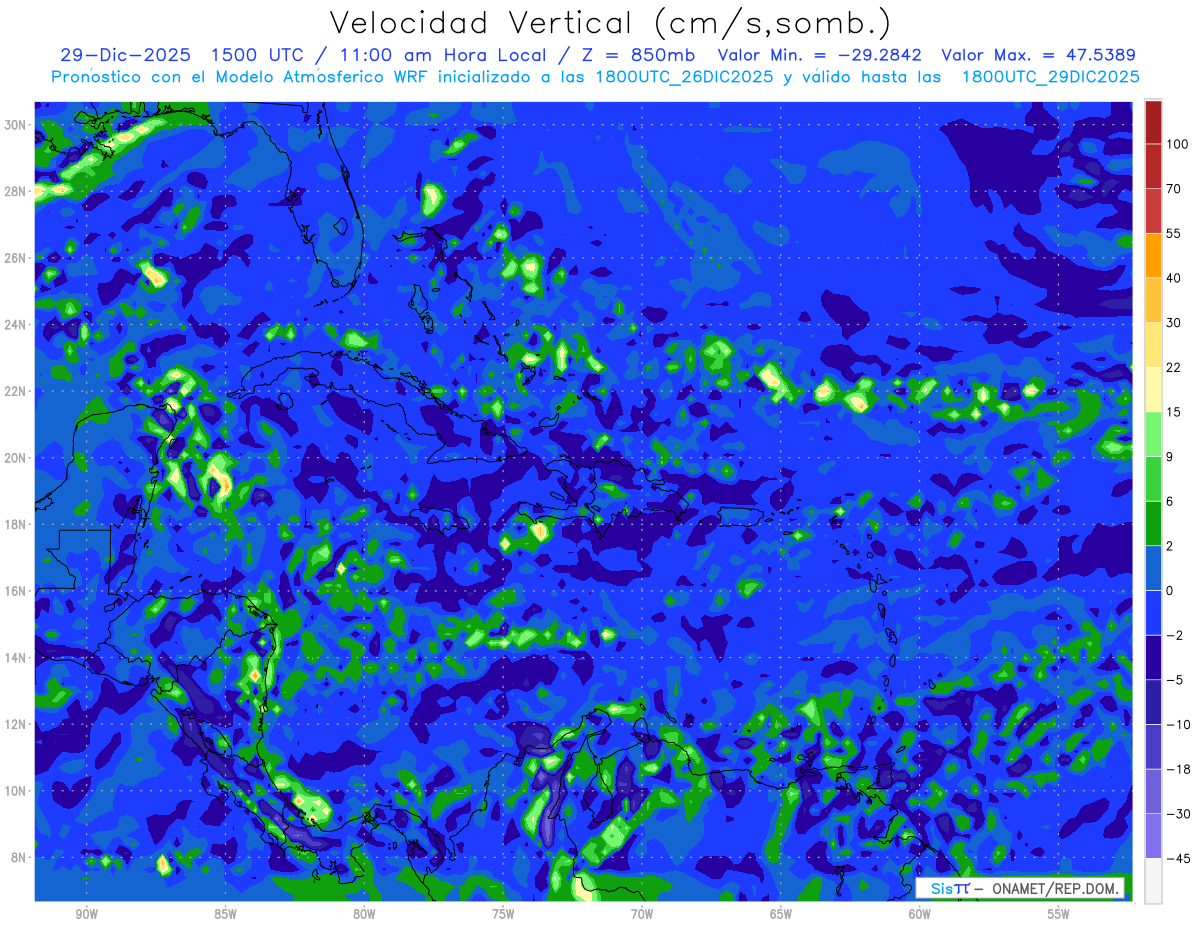Click the SisTT ONAMET/REP.DOM. label box

(1021, 888)
